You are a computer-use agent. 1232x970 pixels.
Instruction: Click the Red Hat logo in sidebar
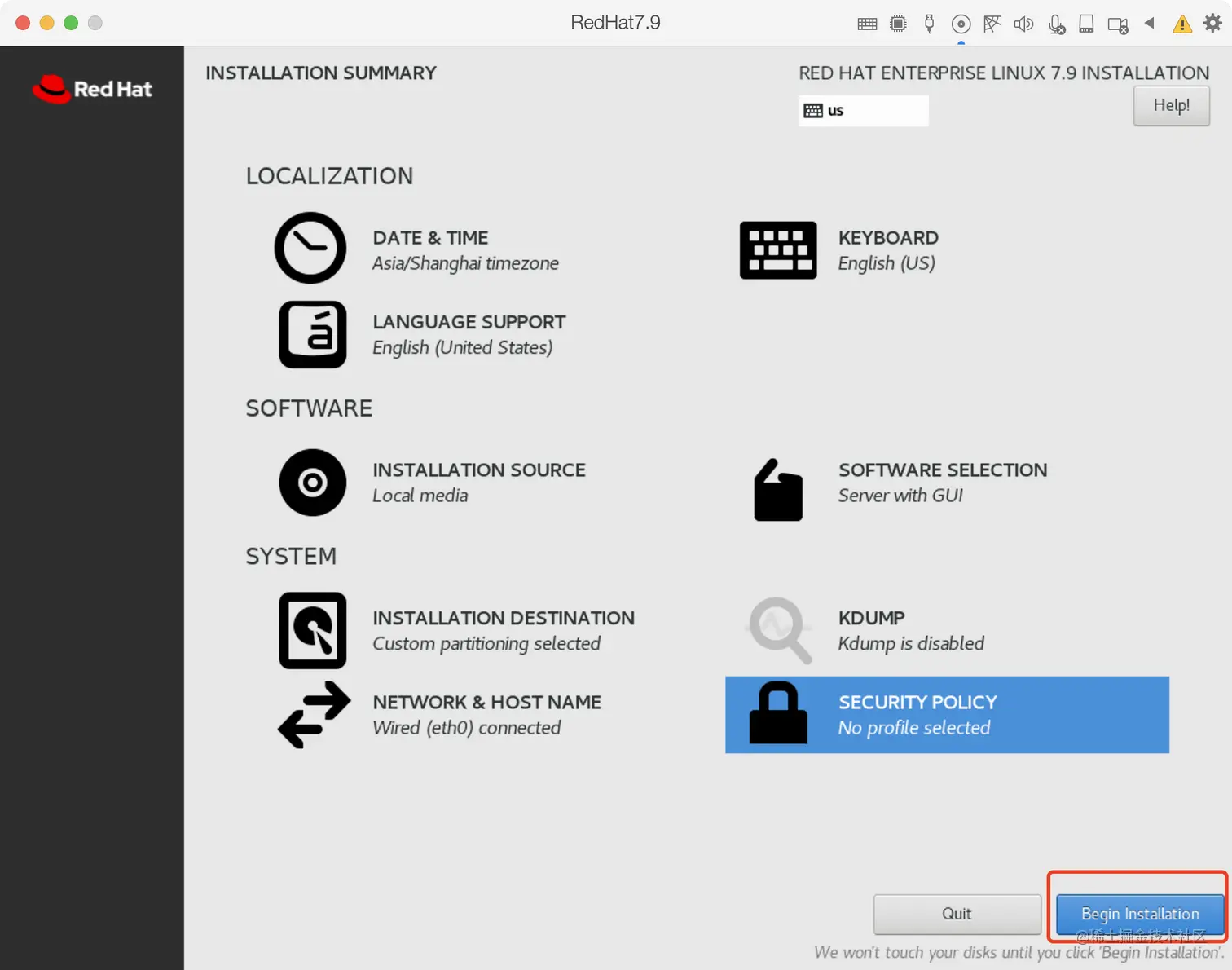(x=92, y=89)
